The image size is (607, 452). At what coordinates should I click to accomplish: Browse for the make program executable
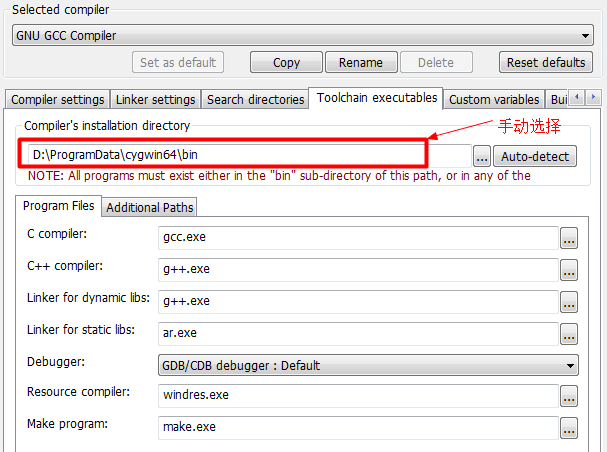[x=569, y=428]
